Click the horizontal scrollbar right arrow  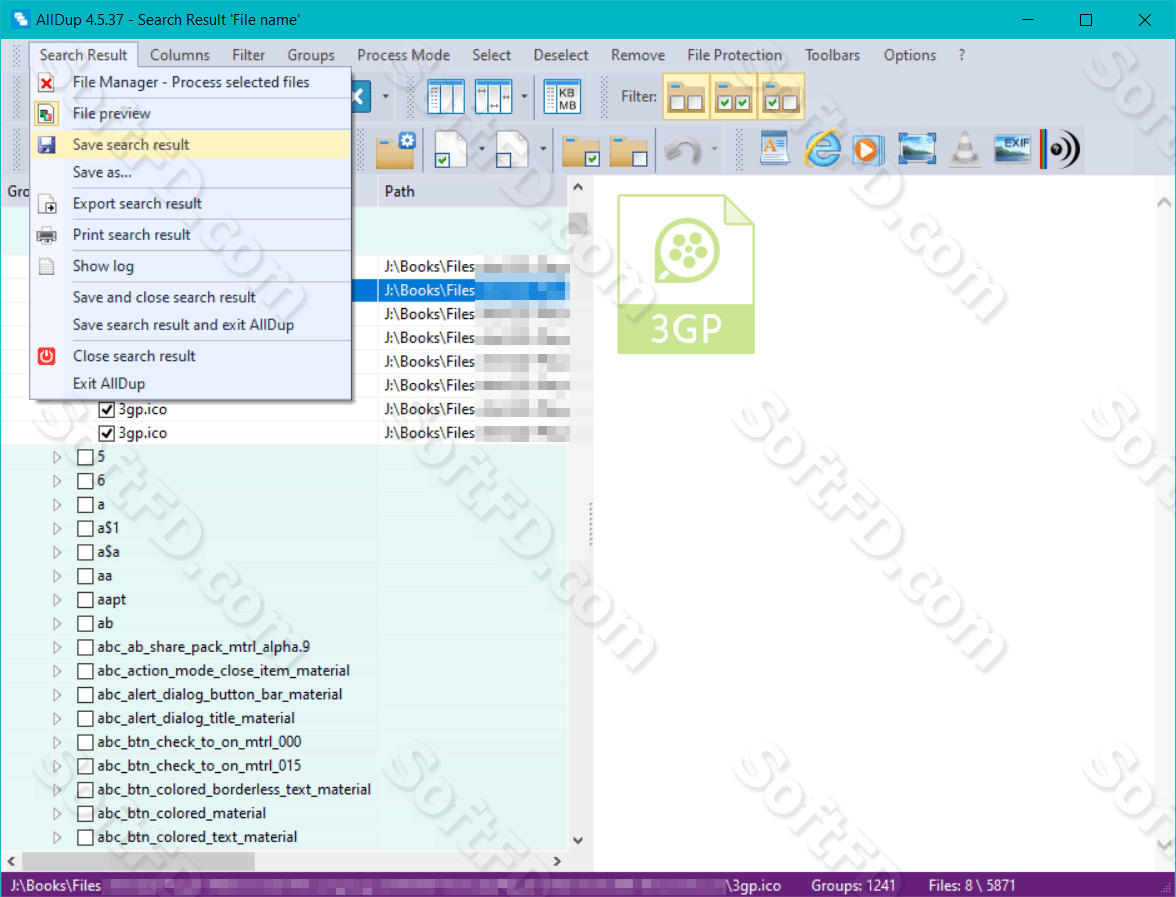557,861
